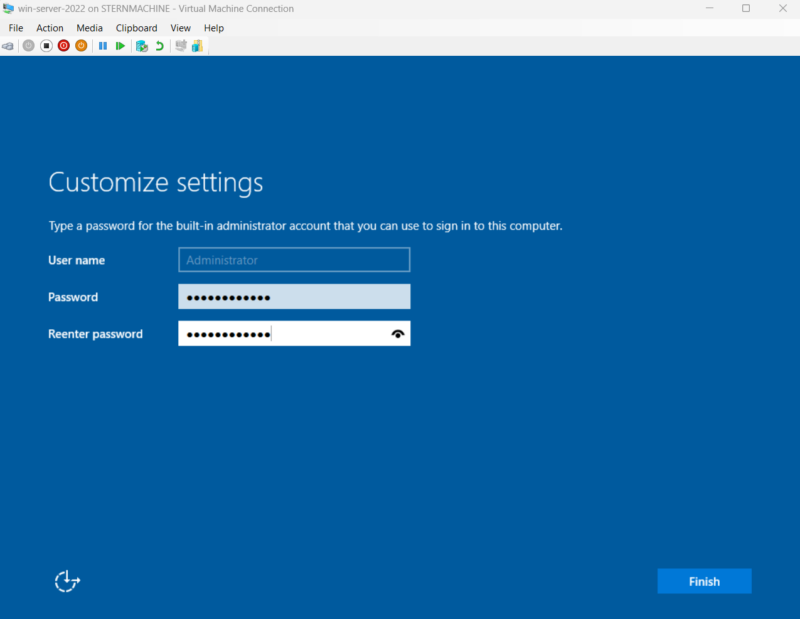This screenshot has height=619, width=800.
Task: Open the Media menu
Action: 90,28
